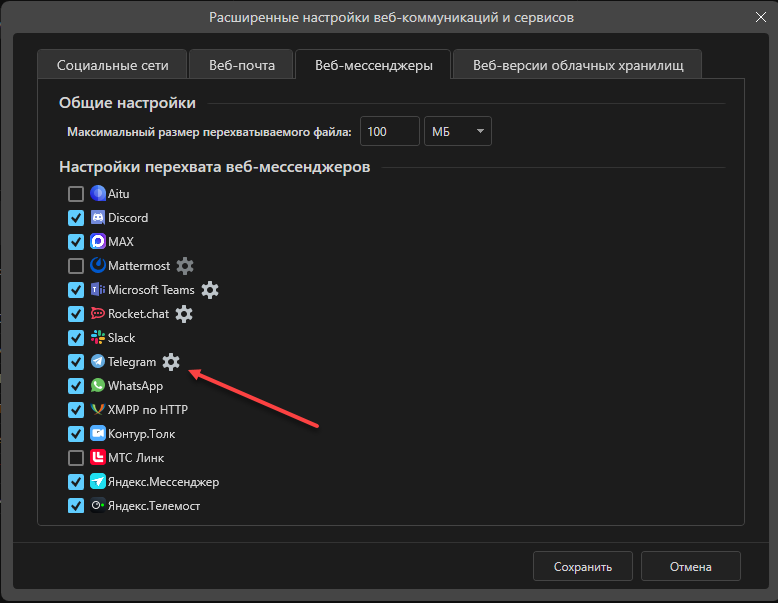Click the Discord label text
This screenshot has height=603, width=778.
tap(128, 218)
